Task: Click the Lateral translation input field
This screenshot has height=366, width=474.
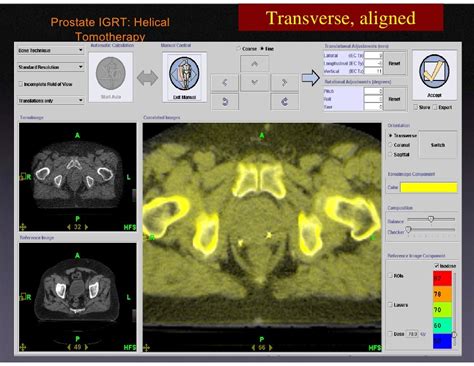Action: [x=373, y=55]
